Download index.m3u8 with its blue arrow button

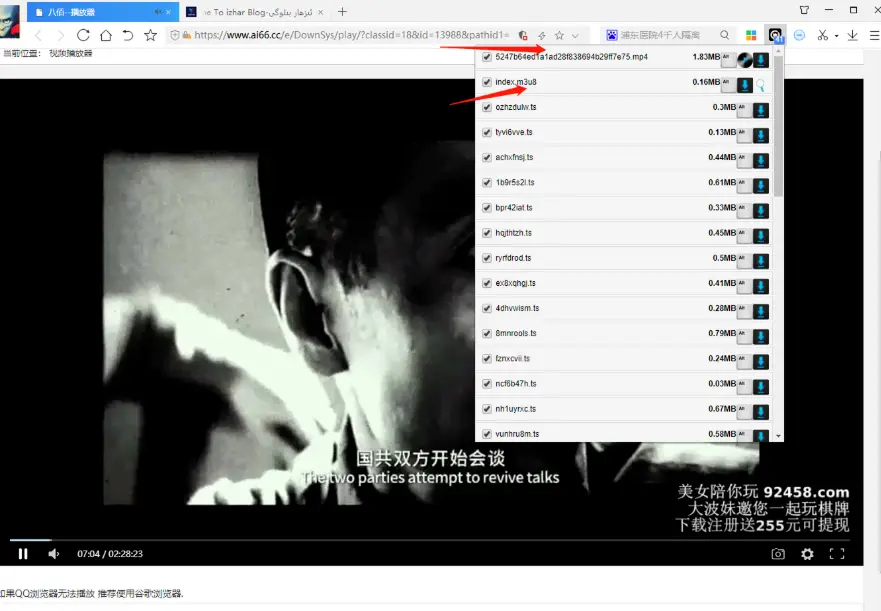click(743, 84)
